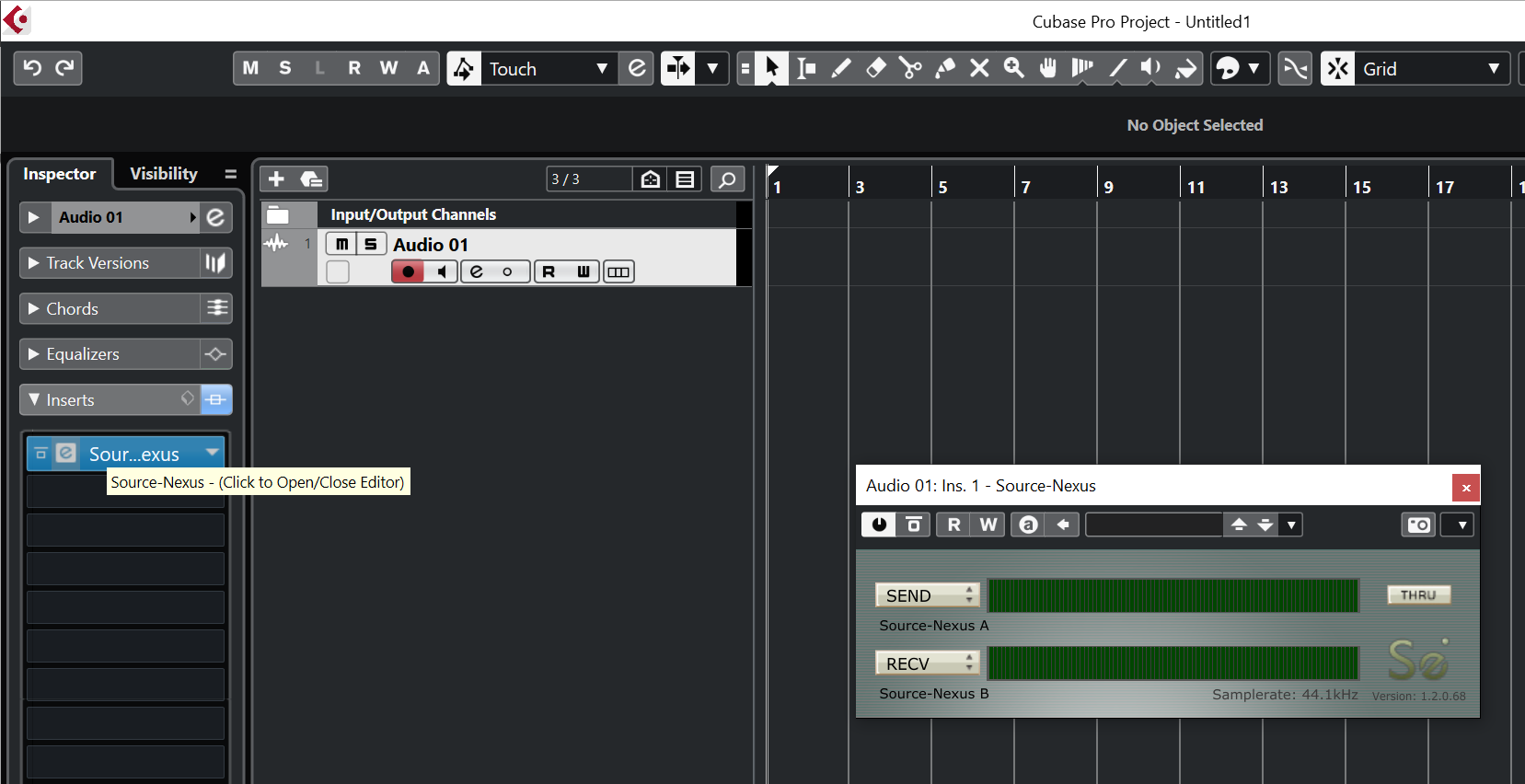The height and width of the screenshot is (784, 1525).
Task: Switch to the Visibility tab
Action: [163, 174]
